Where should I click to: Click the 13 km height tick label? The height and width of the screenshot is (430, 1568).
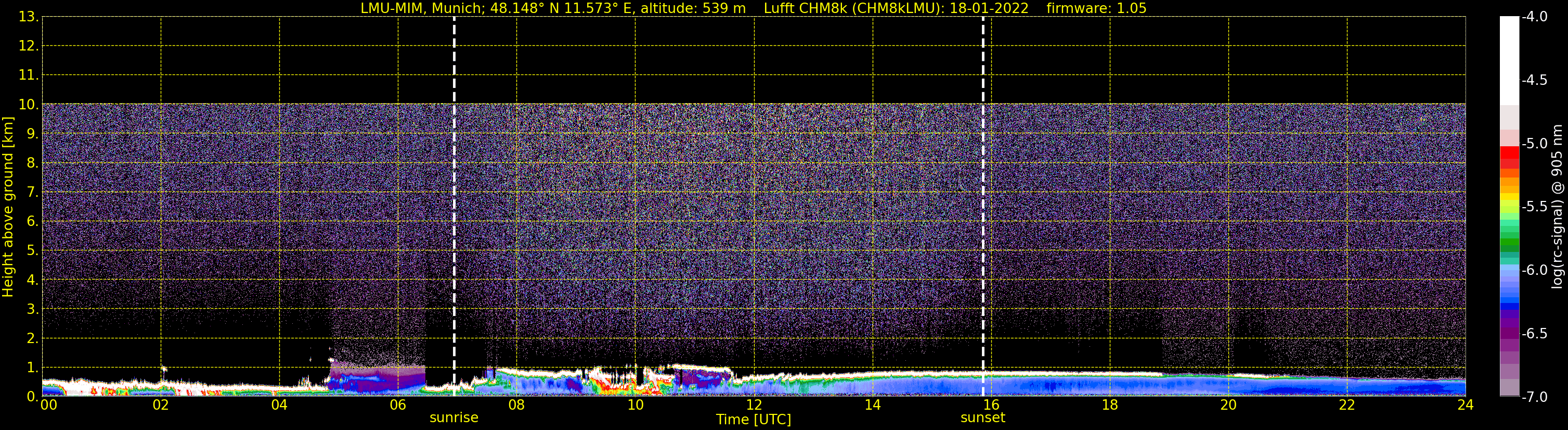[x=28, y=17]
